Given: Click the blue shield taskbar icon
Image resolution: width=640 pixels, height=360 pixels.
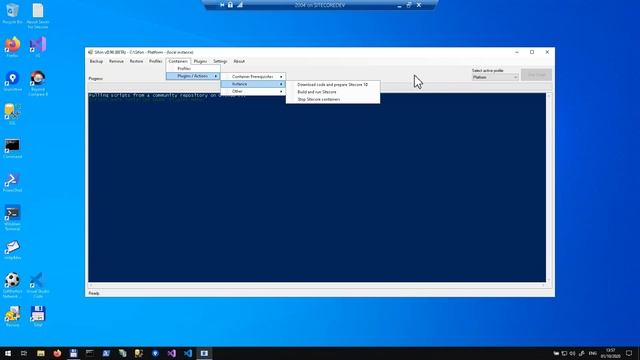Looking at the screenshot, I should [155, 353].
